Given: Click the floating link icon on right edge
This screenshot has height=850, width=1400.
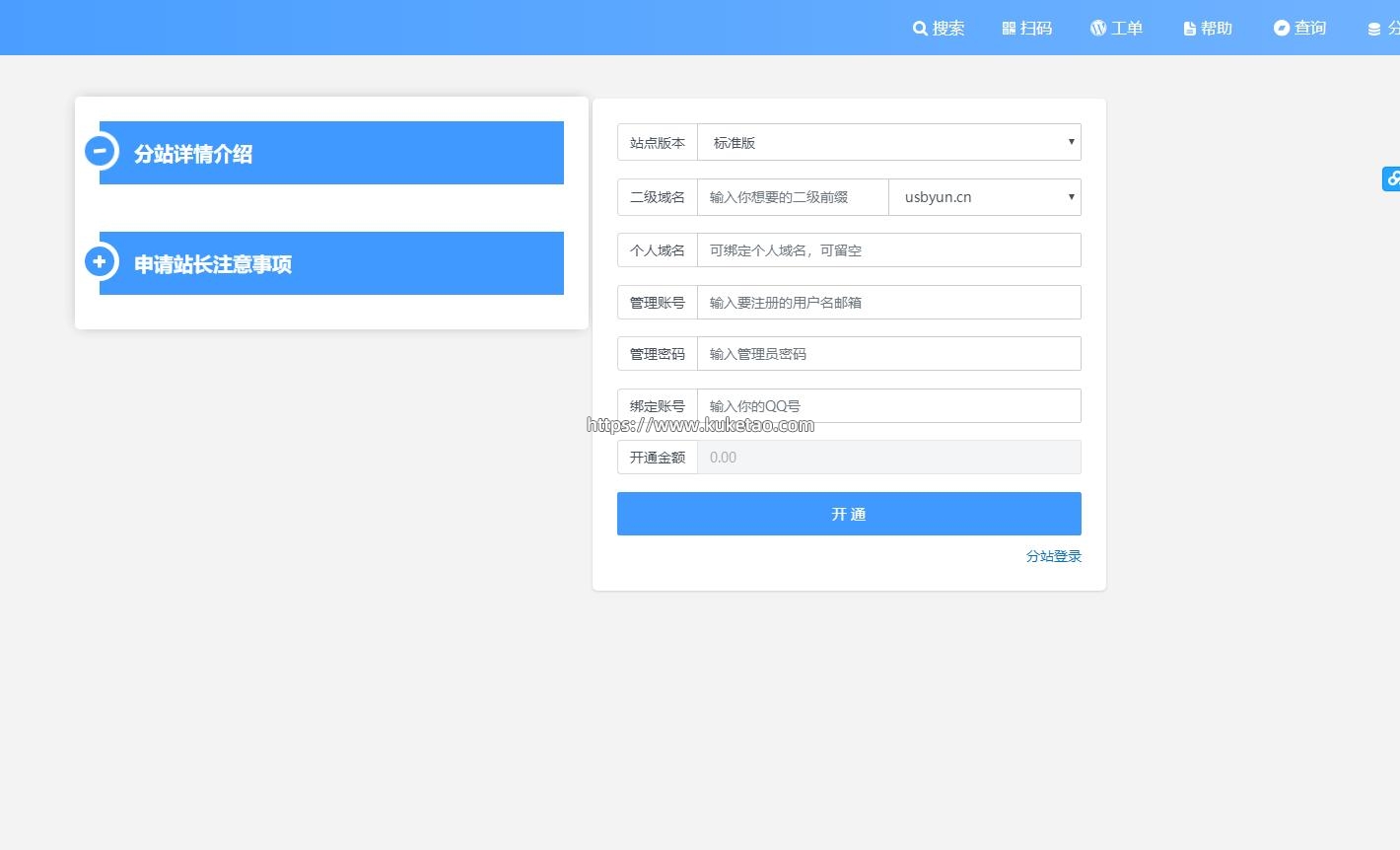Looking at the screenshot, I should click(x=1391, y=178).
